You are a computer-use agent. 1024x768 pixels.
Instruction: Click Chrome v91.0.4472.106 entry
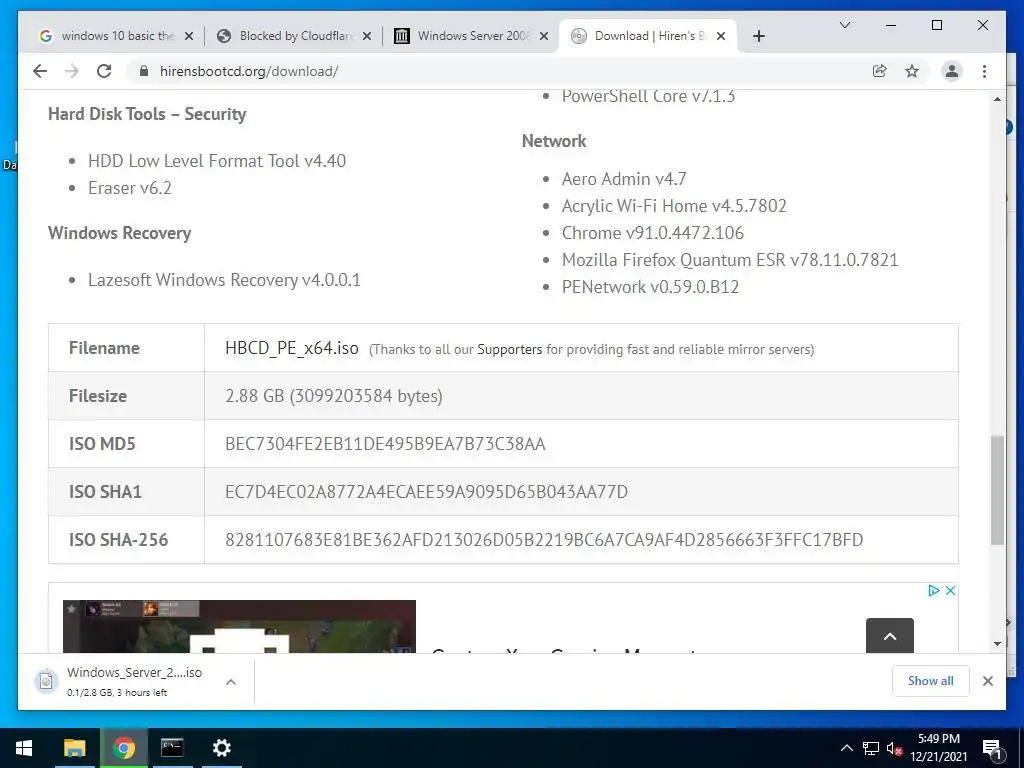[652, 233]
